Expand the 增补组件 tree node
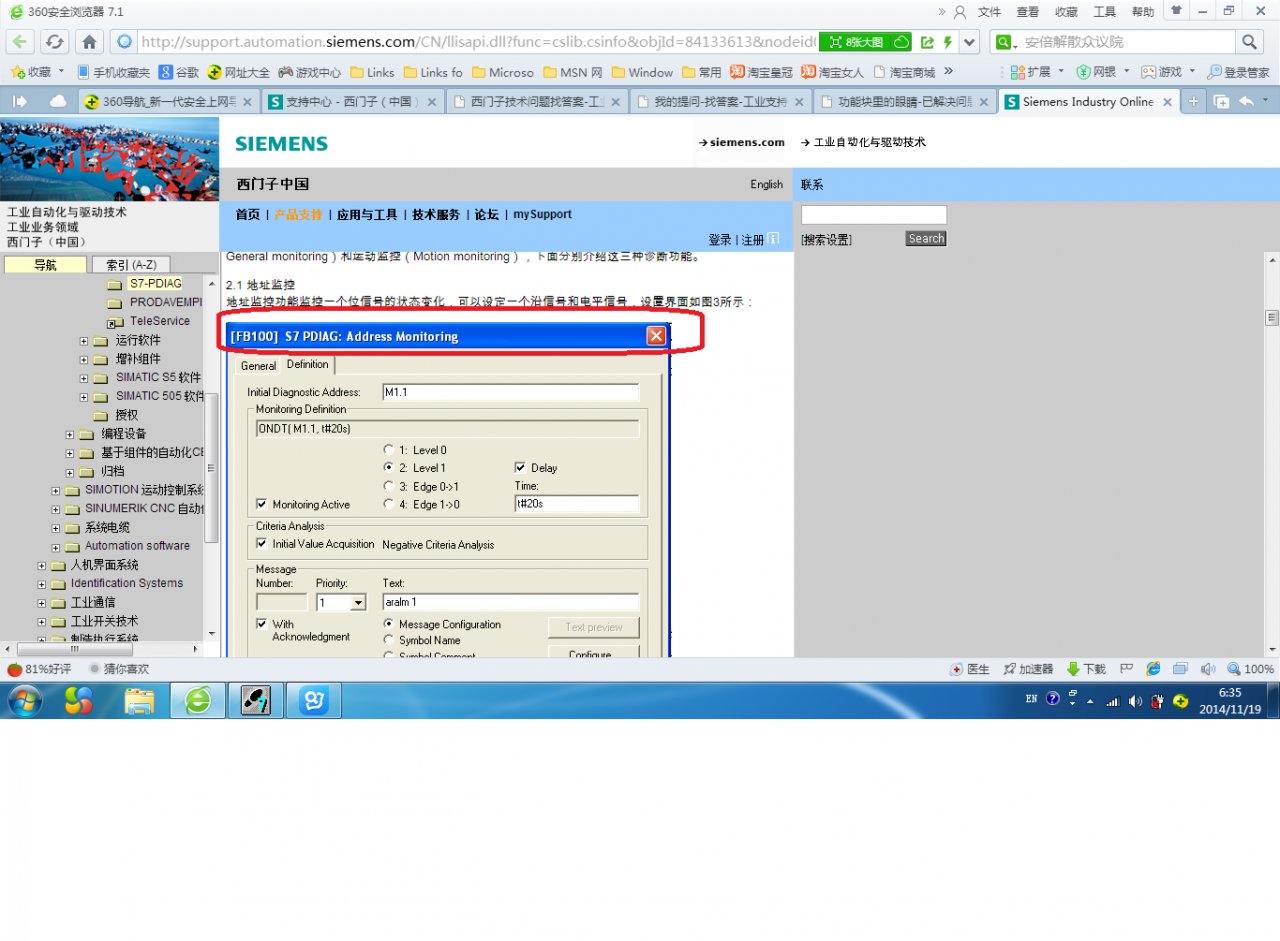The height and width of the screenshot is (941, 1280). [84, 359]
